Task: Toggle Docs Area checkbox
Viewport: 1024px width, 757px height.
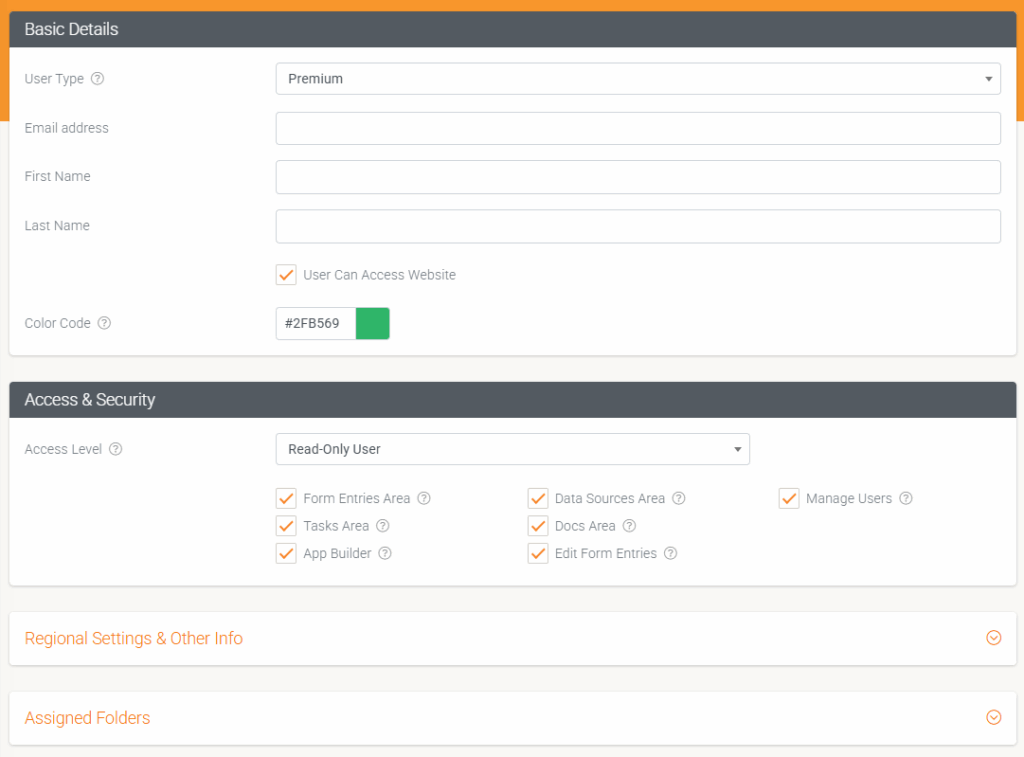Action: (x=538, y=526)
